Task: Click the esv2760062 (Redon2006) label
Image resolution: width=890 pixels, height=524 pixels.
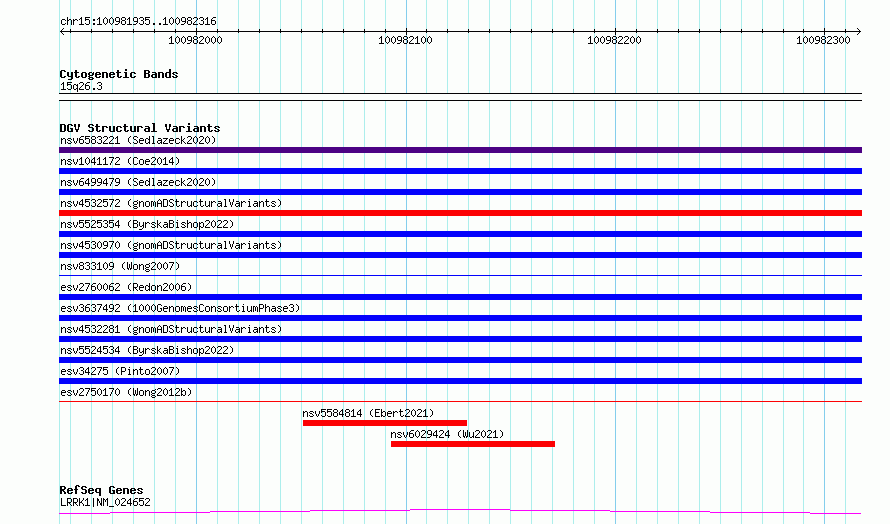Action: coord(126,287)
